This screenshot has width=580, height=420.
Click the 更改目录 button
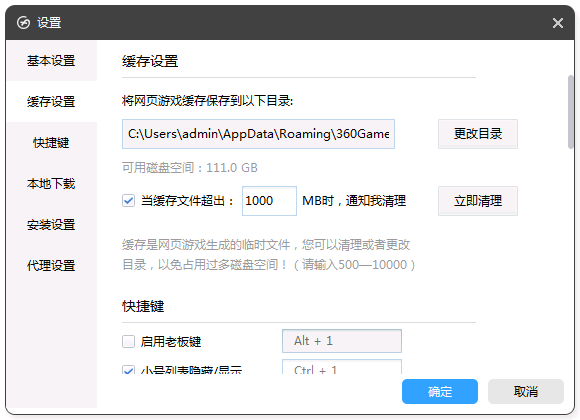tap(478, 134)
